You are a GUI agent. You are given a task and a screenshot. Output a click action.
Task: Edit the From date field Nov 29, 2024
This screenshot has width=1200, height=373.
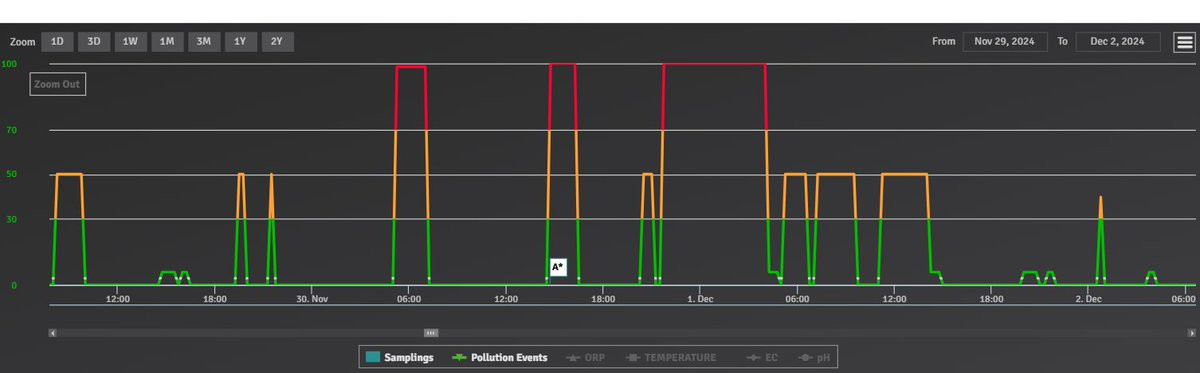(x=1005, y=42)
